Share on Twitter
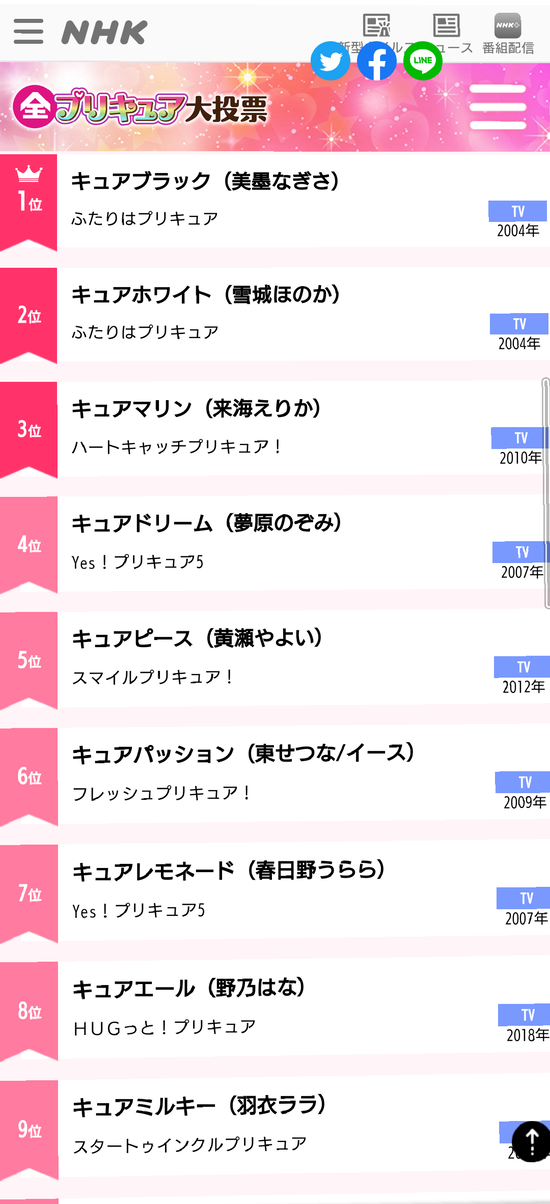This screenshot has width=550, height=1204. tap(331, 62)
